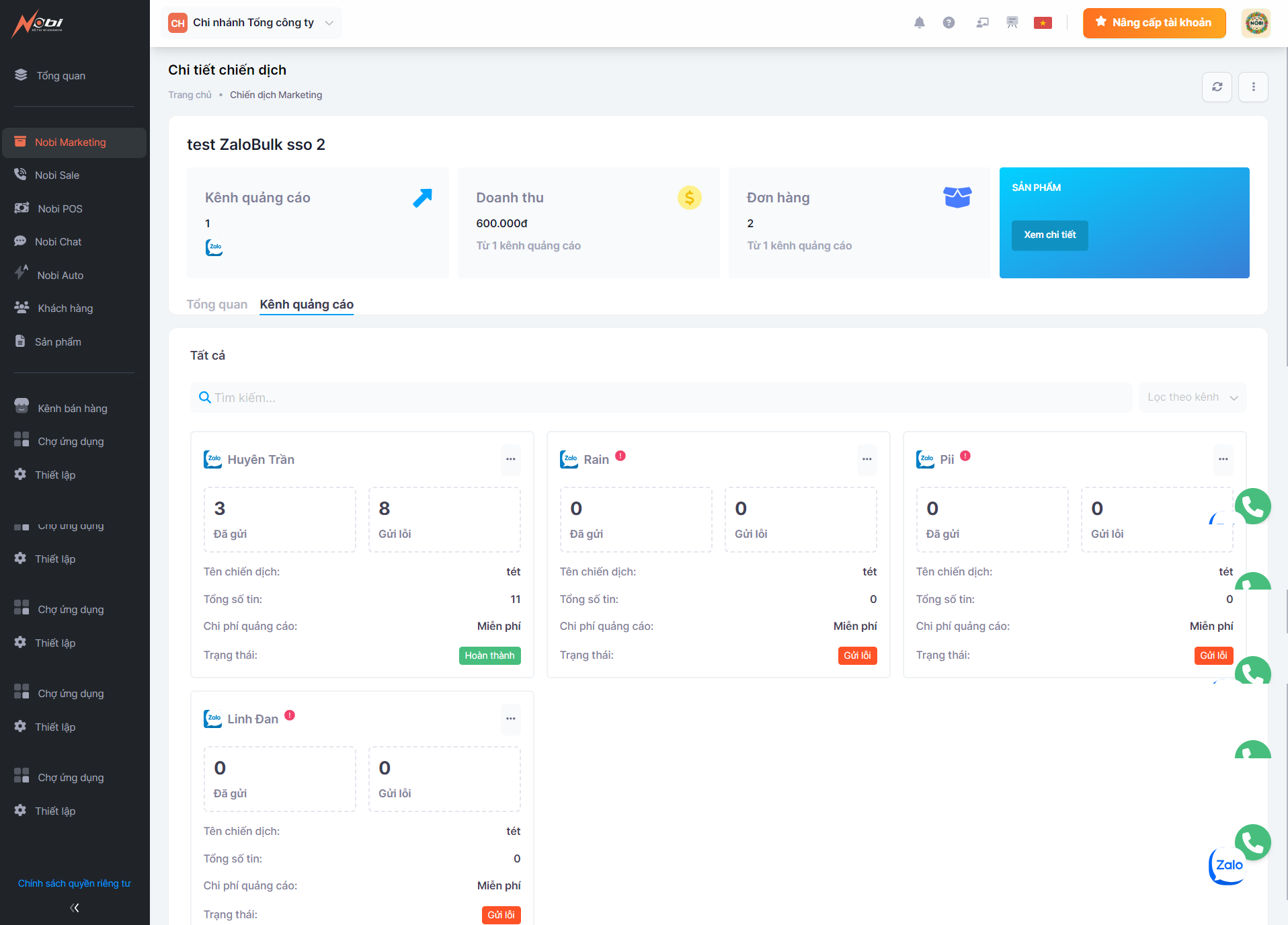The height and width of the screenshot is (925, 1288).
Task: Click the Nâng cấp tài khoản button
Action: [1154, 23]
